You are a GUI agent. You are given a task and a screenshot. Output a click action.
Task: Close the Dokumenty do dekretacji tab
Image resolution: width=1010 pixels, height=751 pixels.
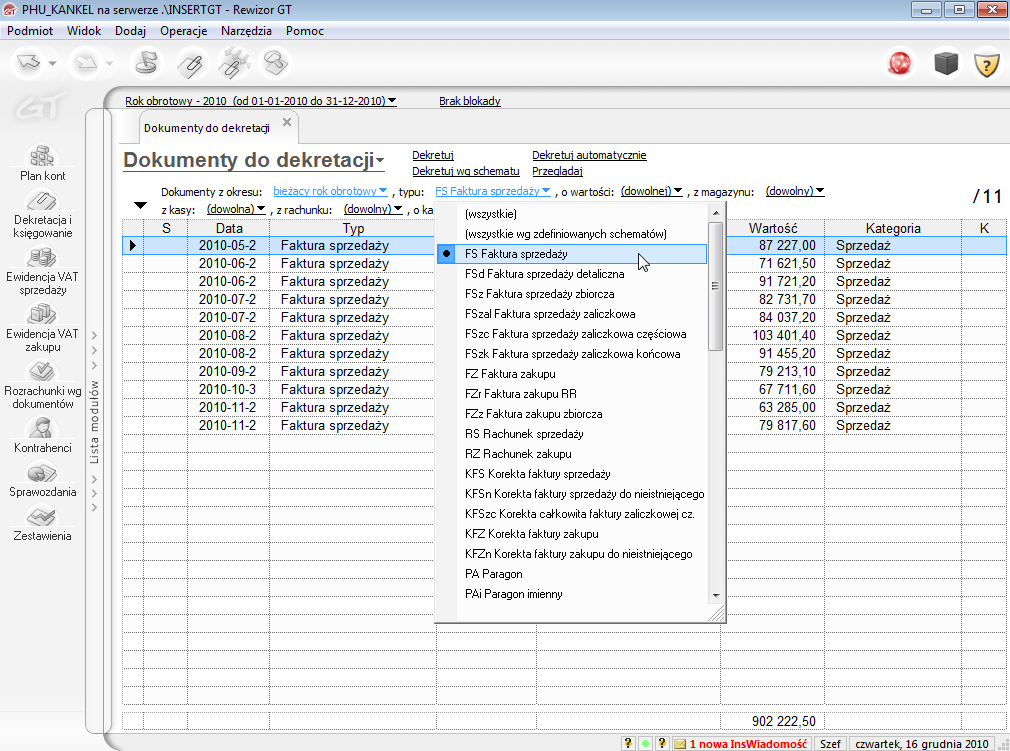(x=286, y=123)
